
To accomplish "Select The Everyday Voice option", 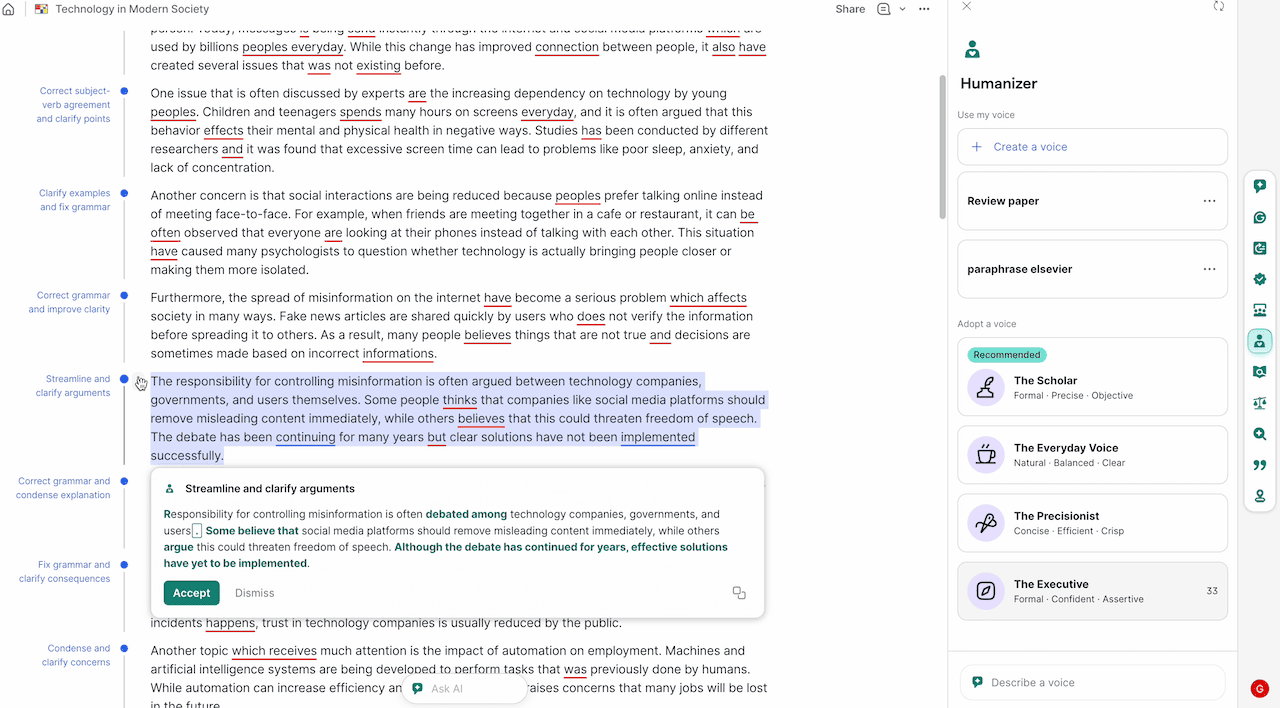I will pos(1092,454).
